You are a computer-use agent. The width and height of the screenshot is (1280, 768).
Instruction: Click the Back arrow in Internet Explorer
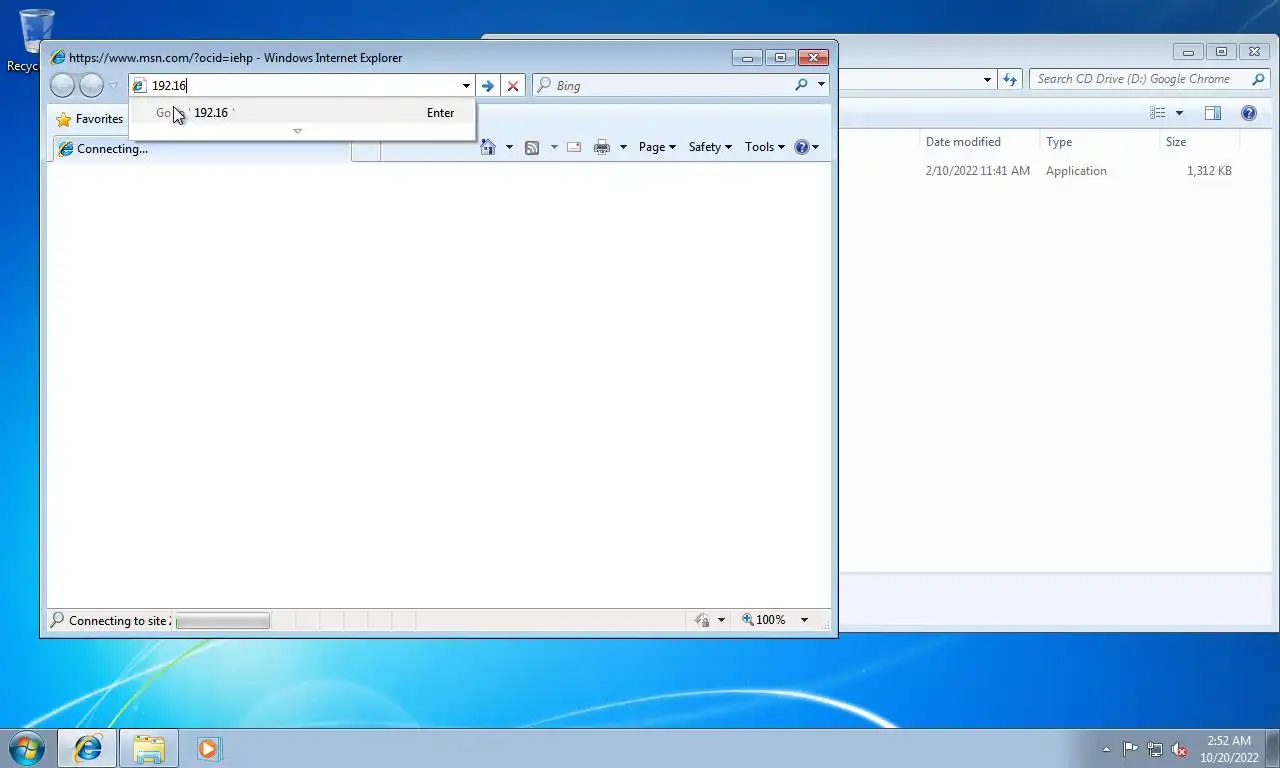[62, 86]
